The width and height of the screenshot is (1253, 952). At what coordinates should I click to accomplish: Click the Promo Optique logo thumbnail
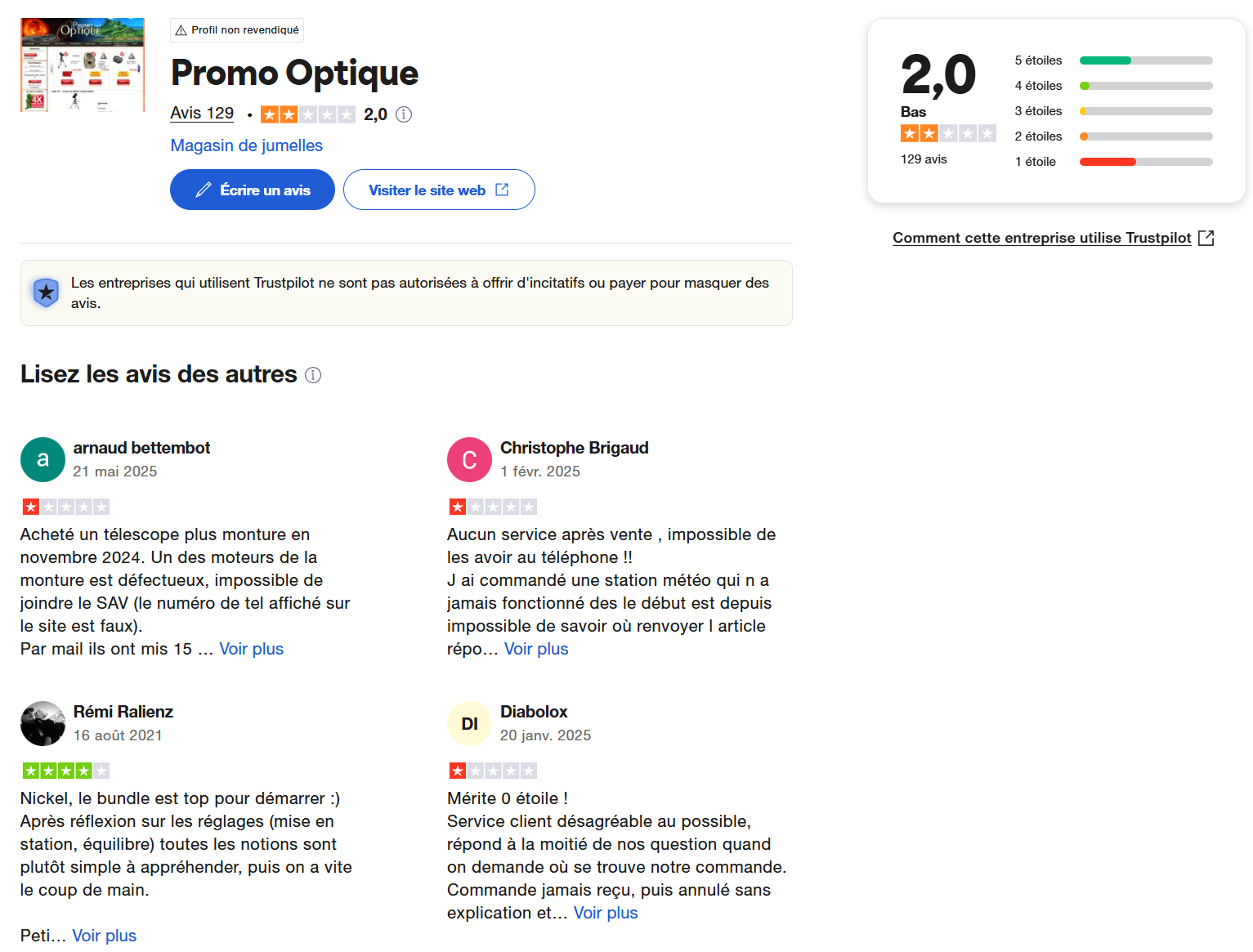pos(83,65)
